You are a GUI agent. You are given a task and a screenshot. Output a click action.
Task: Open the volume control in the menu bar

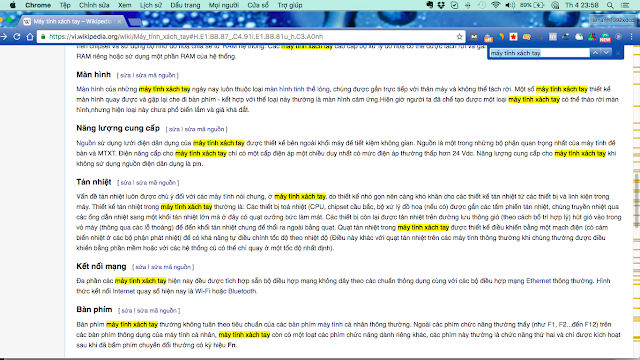tap(510, 5)
